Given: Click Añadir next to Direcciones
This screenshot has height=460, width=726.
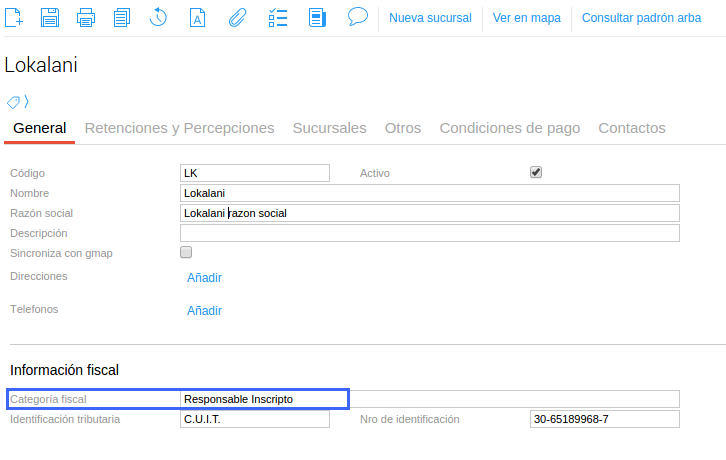Looking at the screenshot, I should tap(204, 277).
